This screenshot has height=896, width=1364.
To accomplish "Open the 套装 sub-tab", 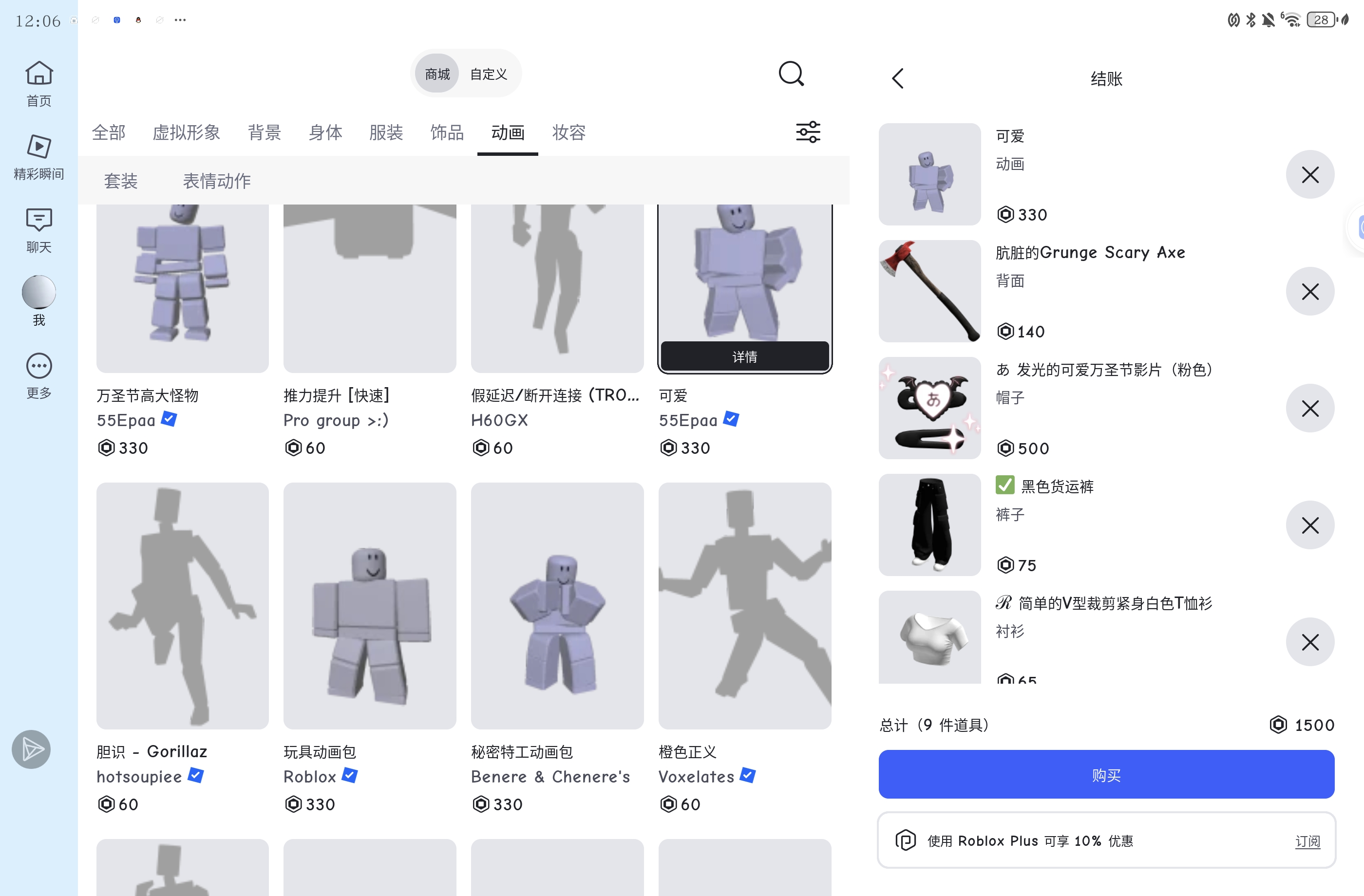I will [120, 181].
